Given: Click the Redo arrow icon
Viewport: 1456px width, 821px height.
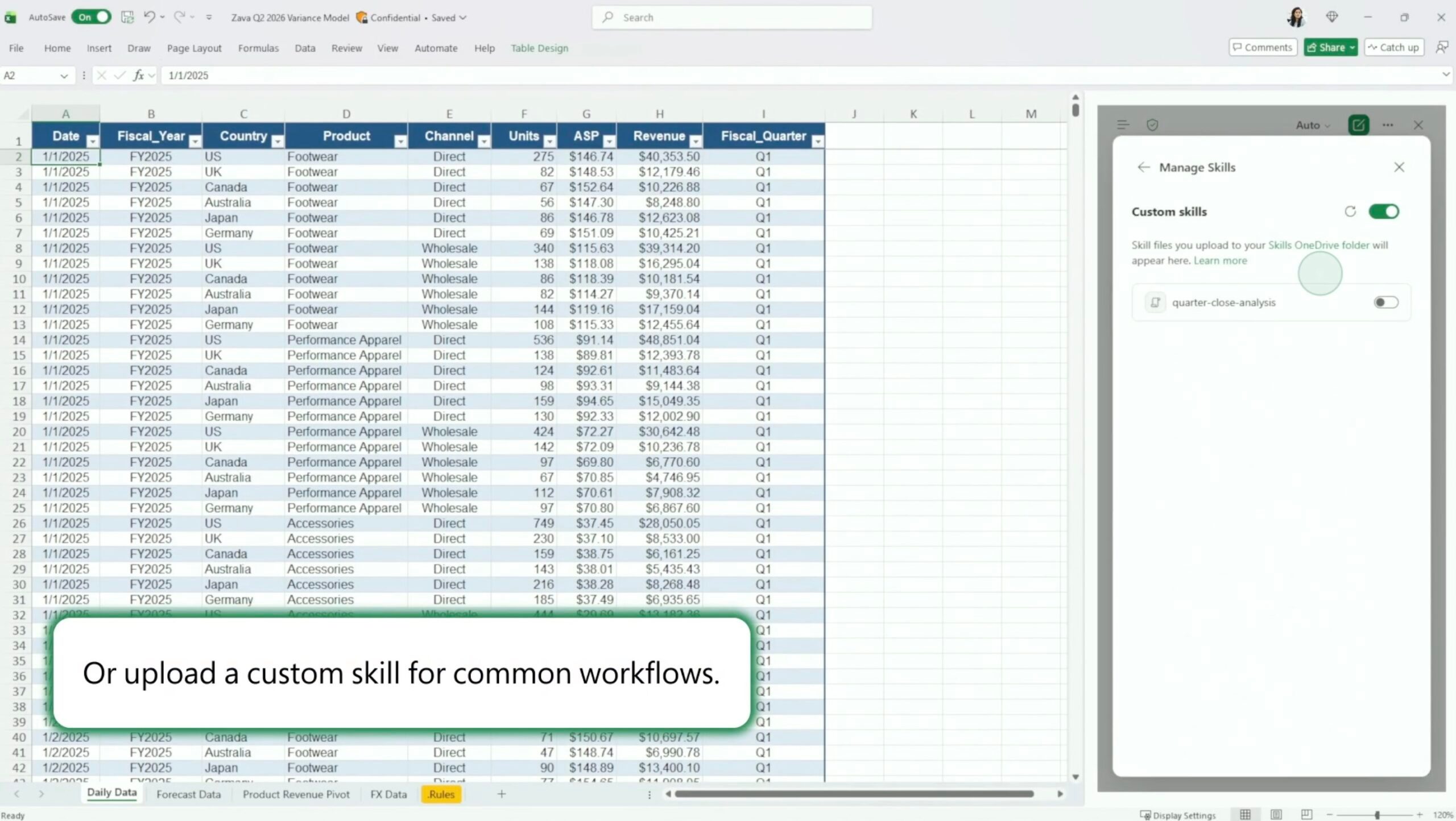Looking at the screenshot, I should click(179, 17).
